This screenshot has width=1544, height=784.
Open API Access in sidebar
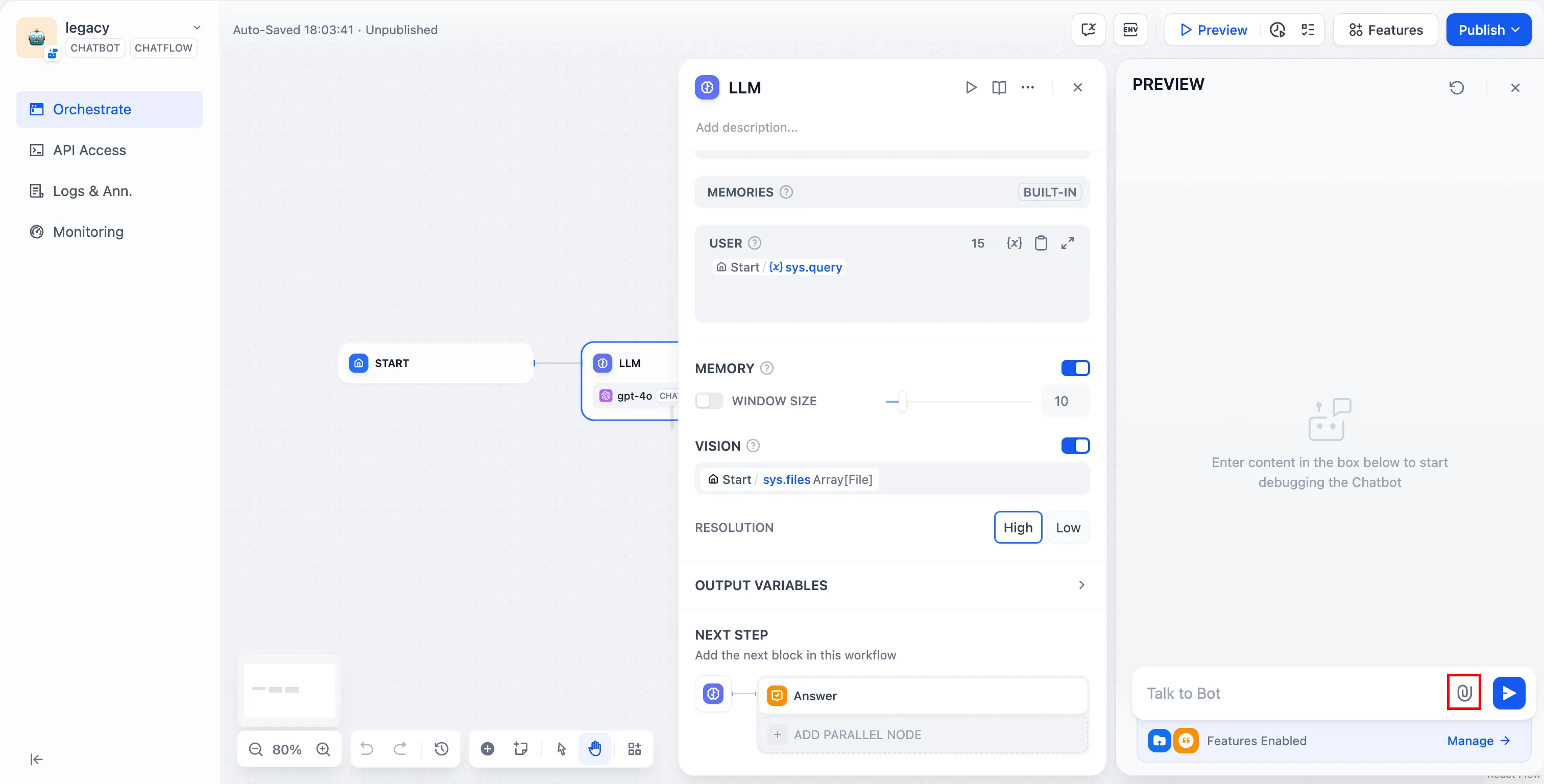(89, 150)
